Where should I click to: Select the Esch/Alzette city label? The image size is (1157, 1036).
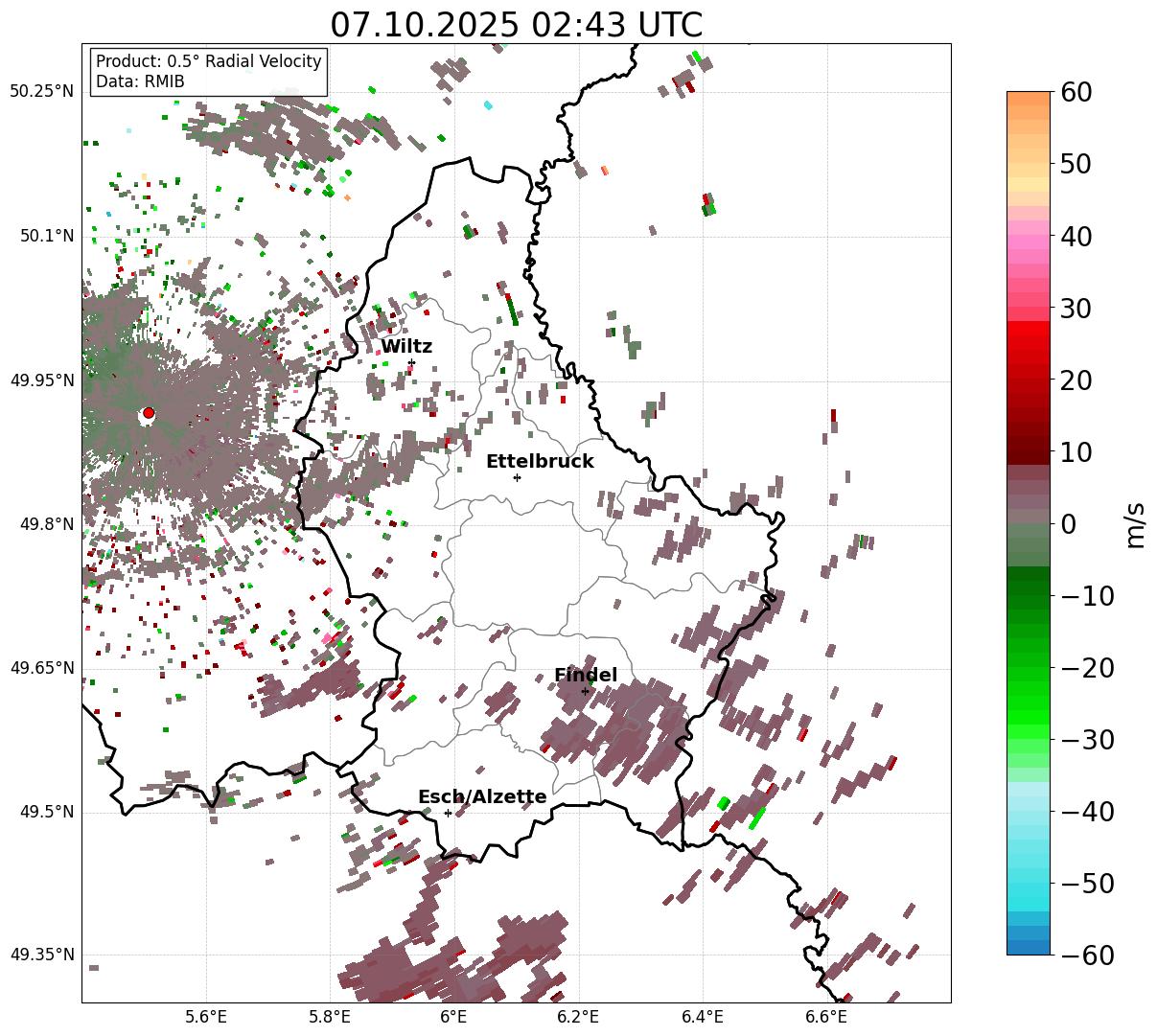[x=482, y=797]
